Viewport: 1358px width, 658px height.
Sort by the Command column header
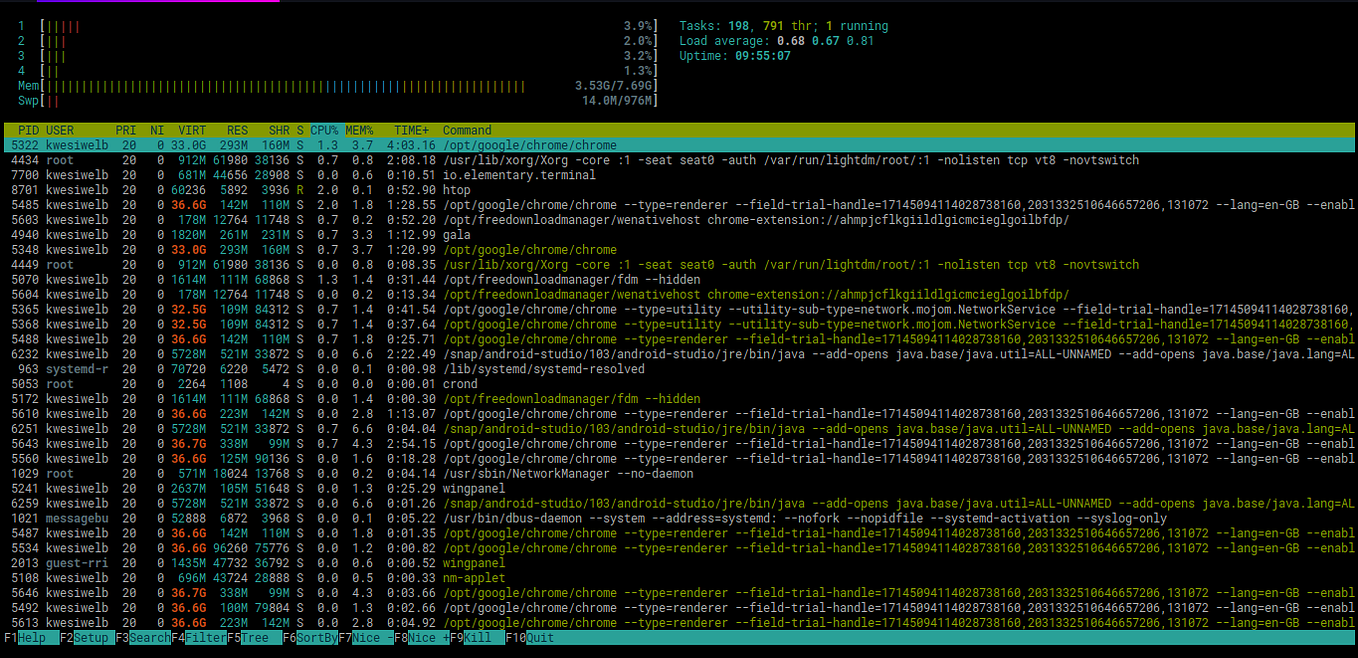click(x=467, y=130)
